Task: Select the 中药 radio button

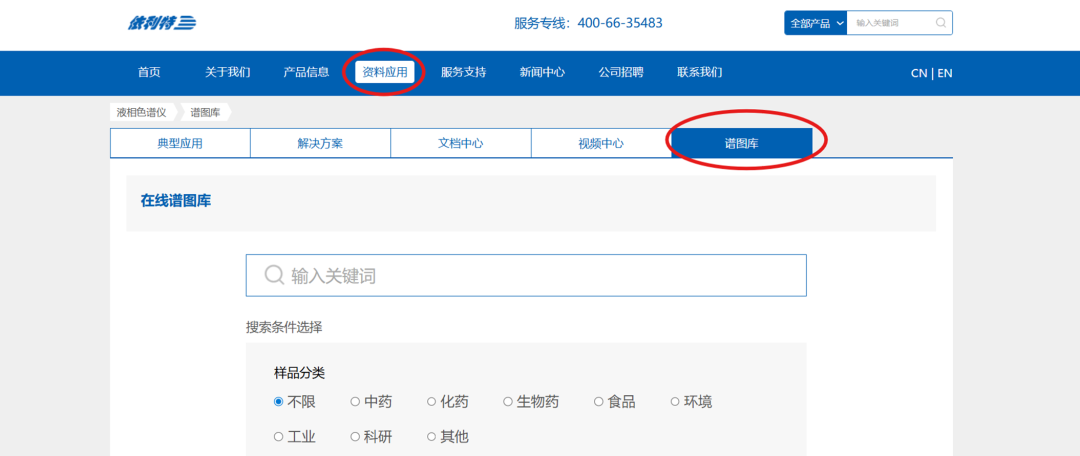Action: (x=355, y=402)
